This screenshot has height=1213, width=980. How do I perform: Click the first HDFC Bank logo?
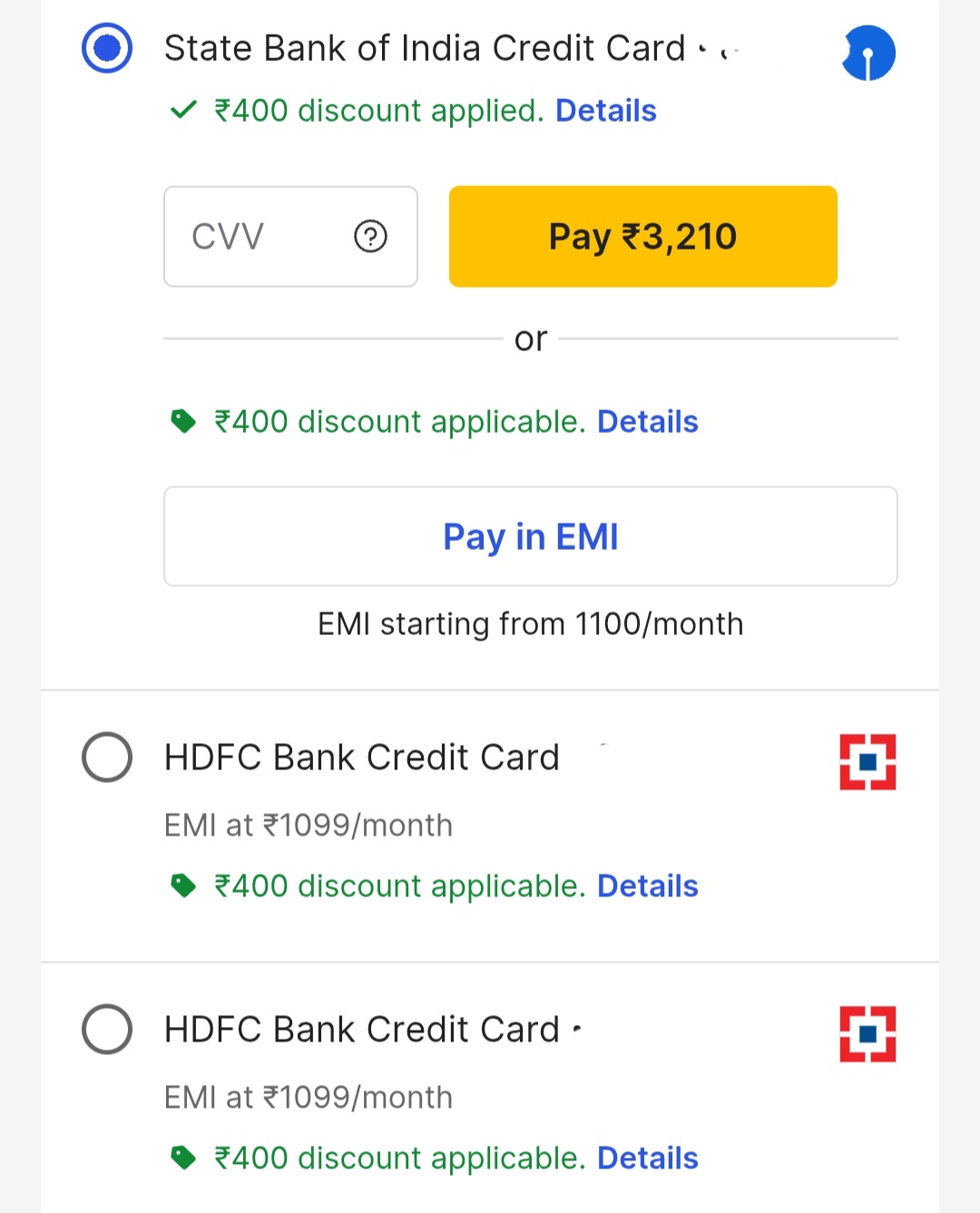click(x=868, y=762)
